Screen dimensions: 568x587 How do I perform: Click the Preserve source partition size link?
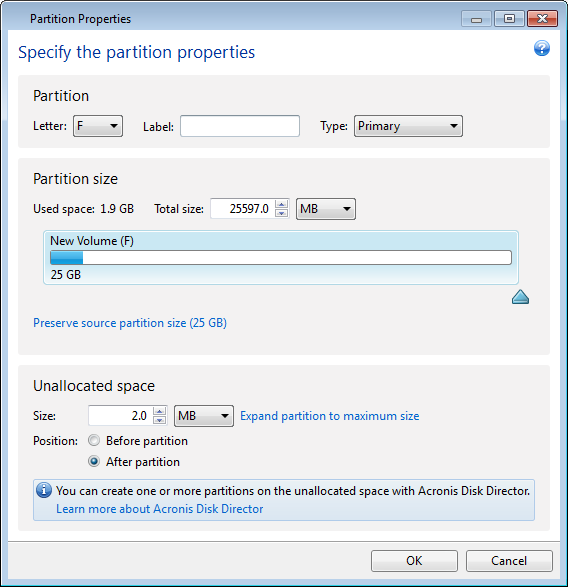click(x=130, y=323)
